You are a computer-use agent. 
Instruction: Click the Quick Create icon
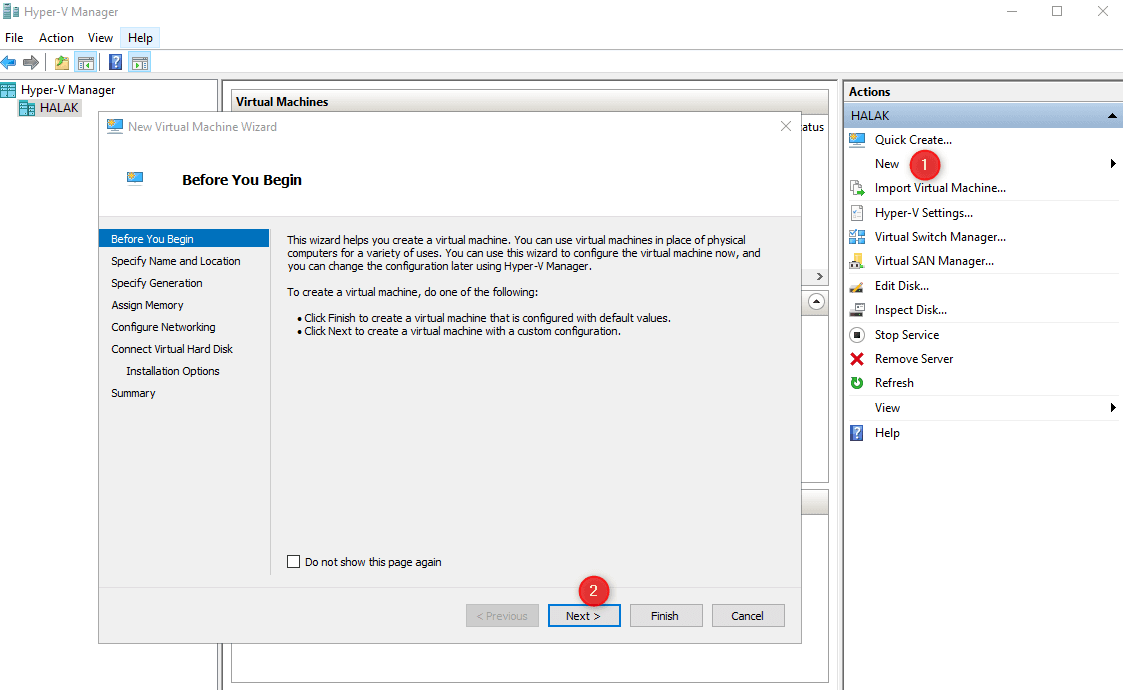point(857,140)
